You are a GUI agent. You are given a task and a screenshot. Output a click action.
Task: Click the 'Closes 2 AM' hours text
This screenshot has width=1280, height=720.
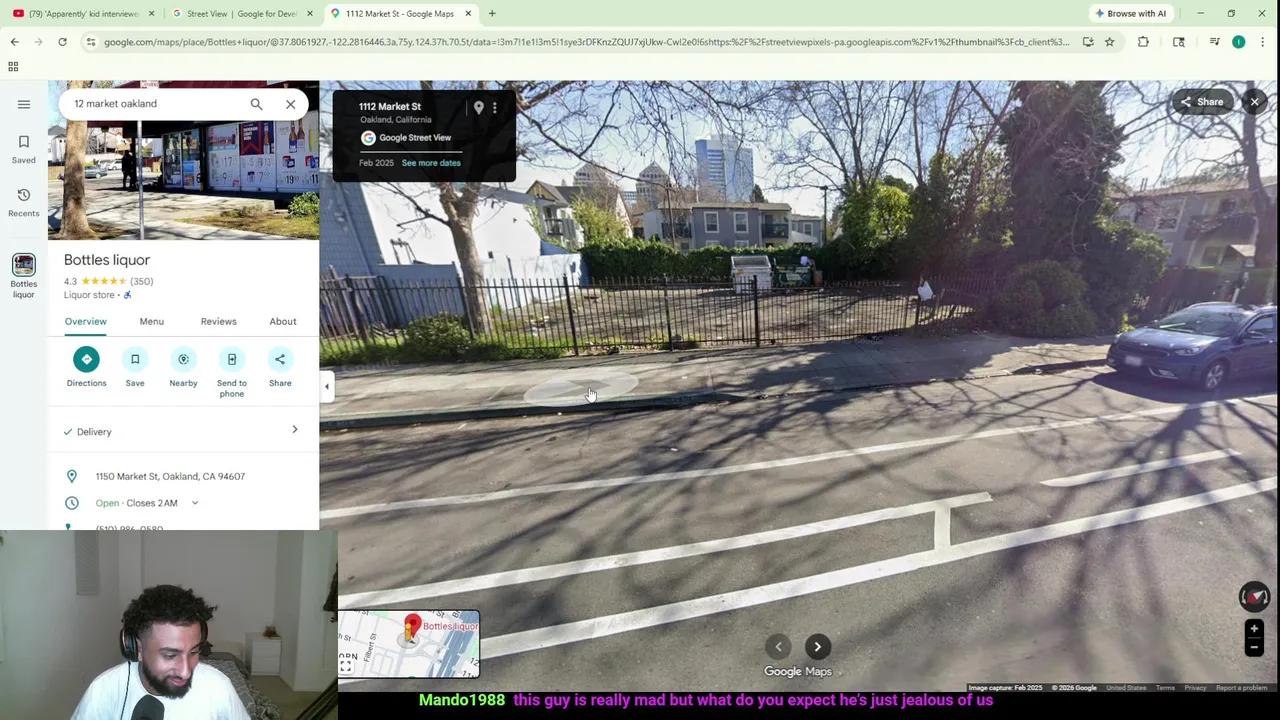[152, 503]
